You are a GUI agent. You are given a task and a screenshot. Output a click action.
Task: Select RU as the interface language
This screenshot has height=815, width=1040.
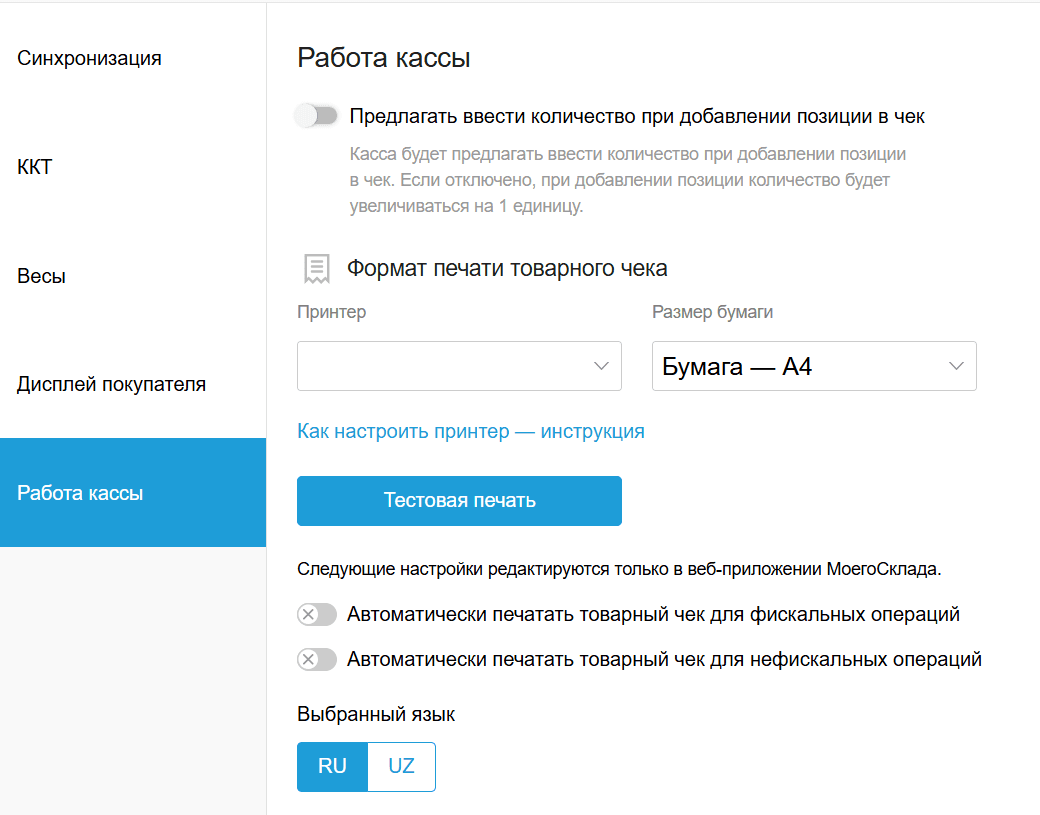coord(331,766)
